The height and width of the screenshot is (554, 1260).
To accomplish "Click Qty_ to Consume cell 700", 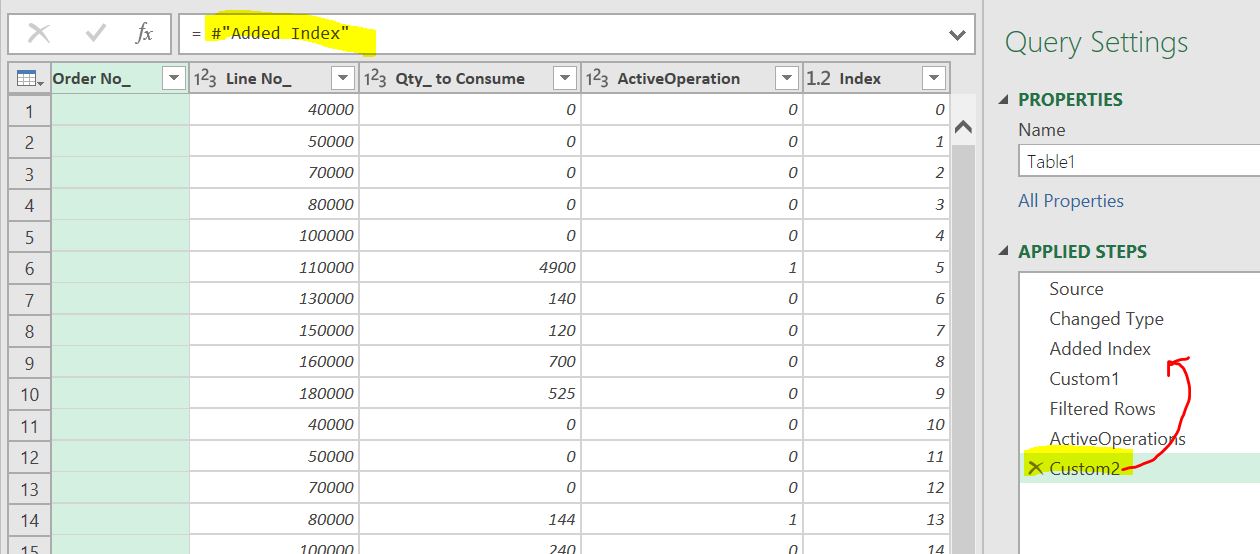I will [470, 362].
